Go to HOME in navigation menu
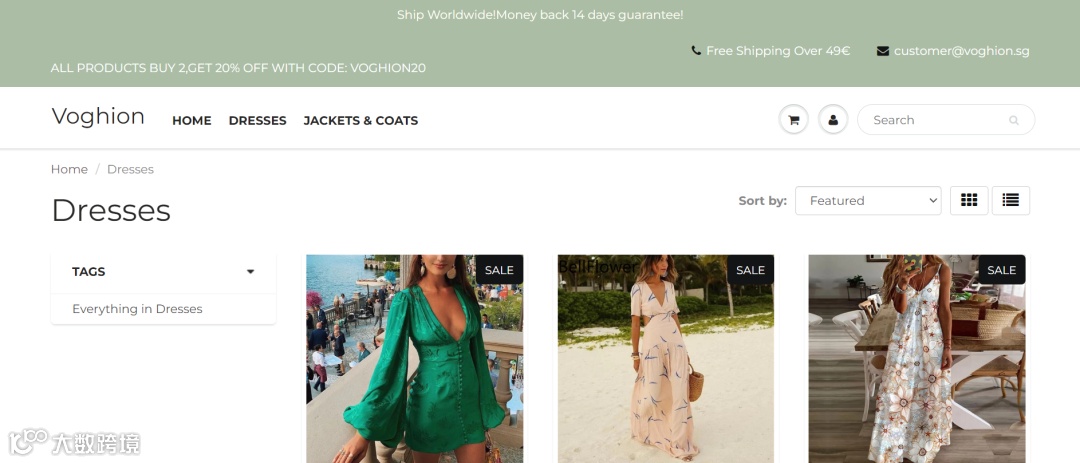The height and width of the screenshot is (463, 1080). pos(191,121)
